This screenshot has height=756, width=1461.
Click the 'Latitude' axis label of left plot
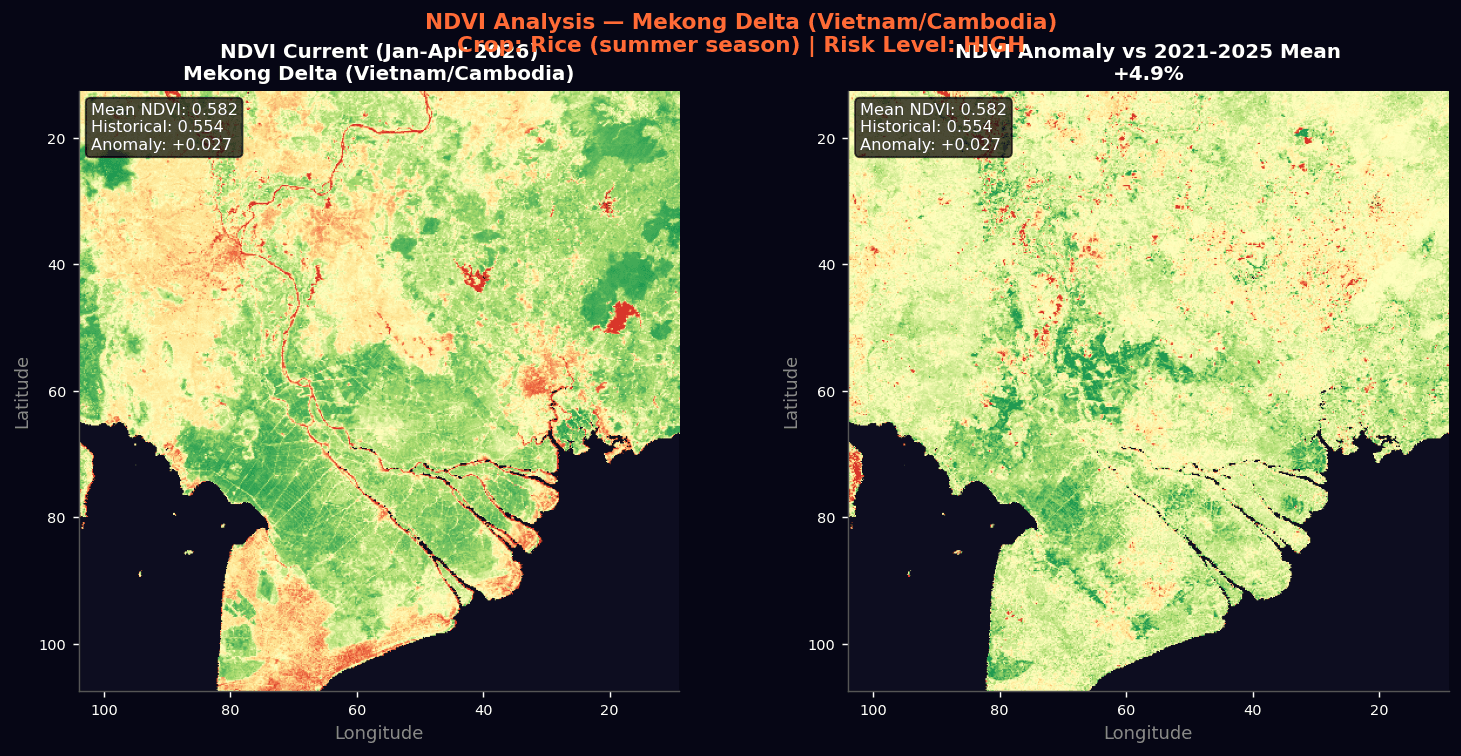[22, 392]
